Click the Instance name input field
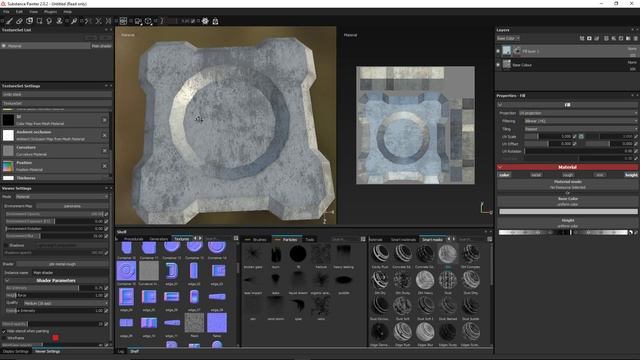 point(70,273)
